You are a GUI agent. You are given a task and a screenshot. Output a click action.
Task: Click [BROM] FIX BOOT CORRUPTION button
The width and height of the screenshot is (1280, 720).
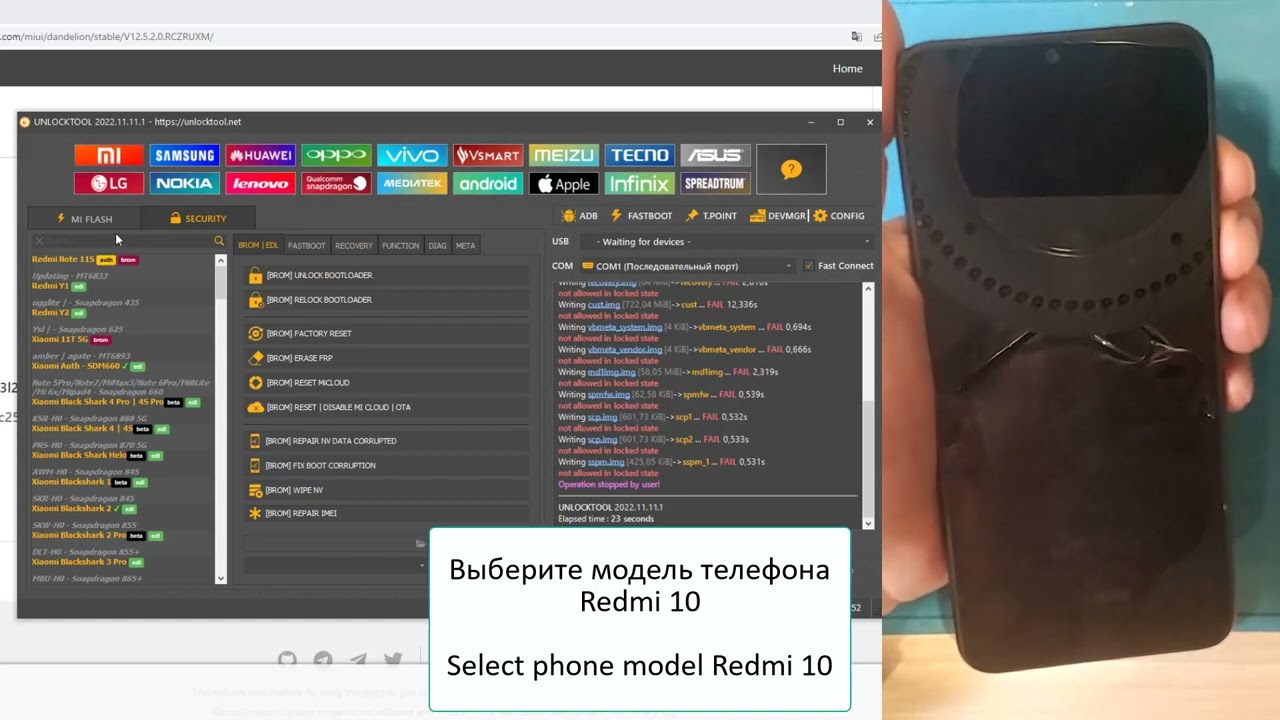(386, 466)
